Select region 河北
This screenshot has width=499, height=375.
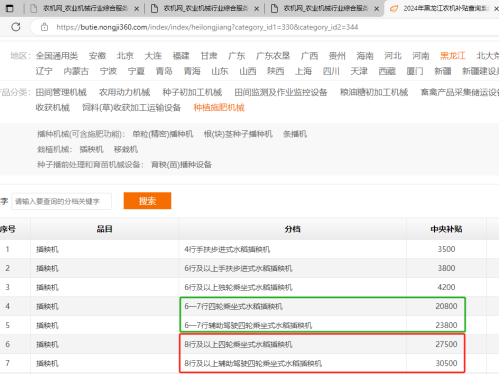(x=393, y=56)
